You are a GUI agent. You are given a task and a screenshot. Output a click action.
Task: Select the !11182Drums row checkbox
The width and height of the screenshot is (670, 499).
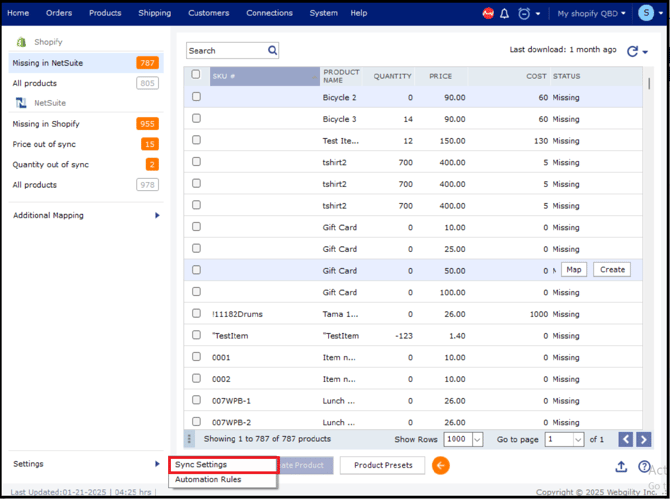[196, 313]
